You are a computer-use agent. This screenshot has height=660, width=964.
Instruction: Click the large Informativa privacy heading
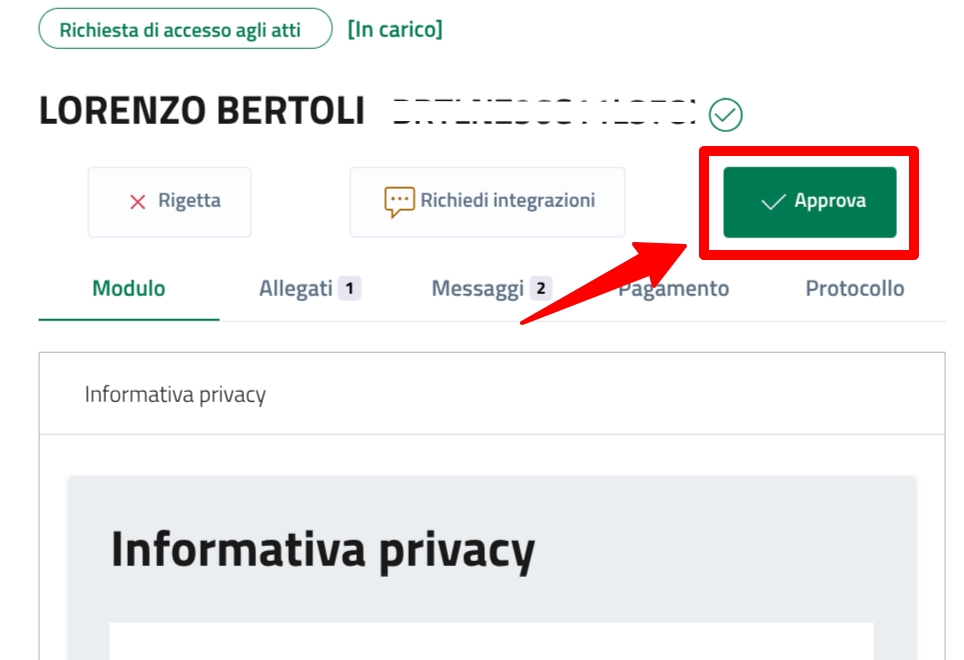point(322,549)
